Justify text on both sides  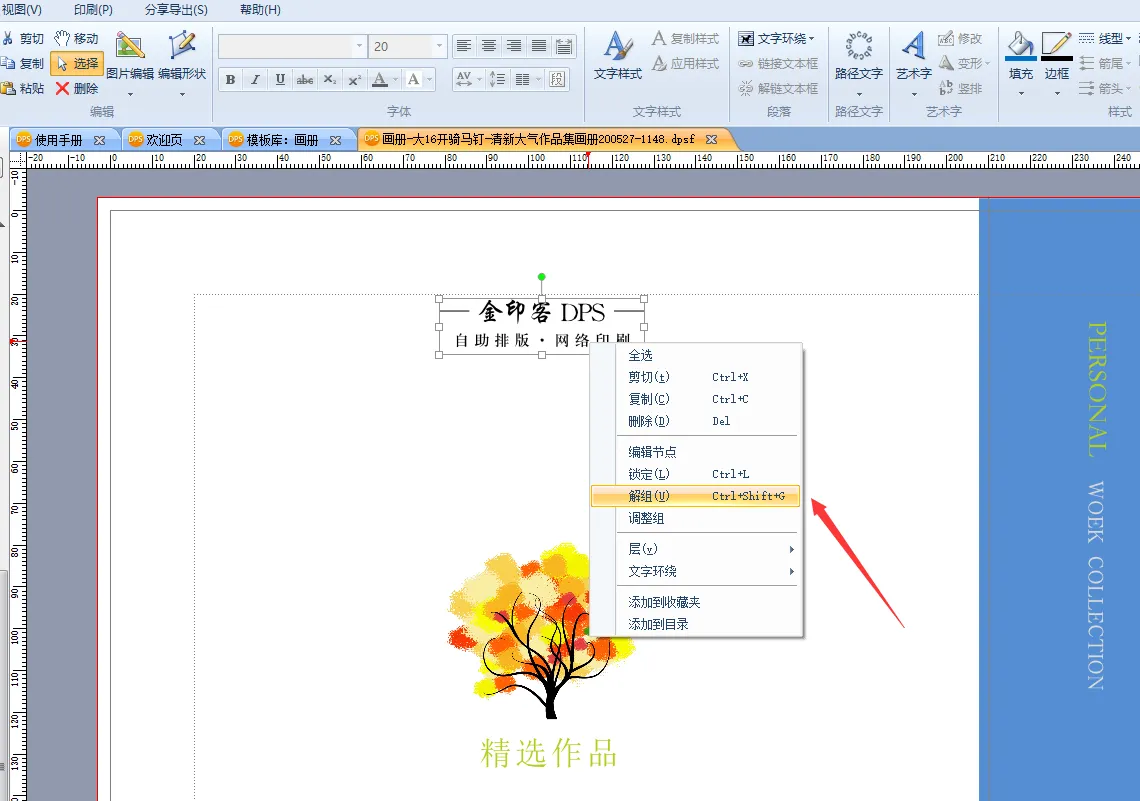pos(539,47)
